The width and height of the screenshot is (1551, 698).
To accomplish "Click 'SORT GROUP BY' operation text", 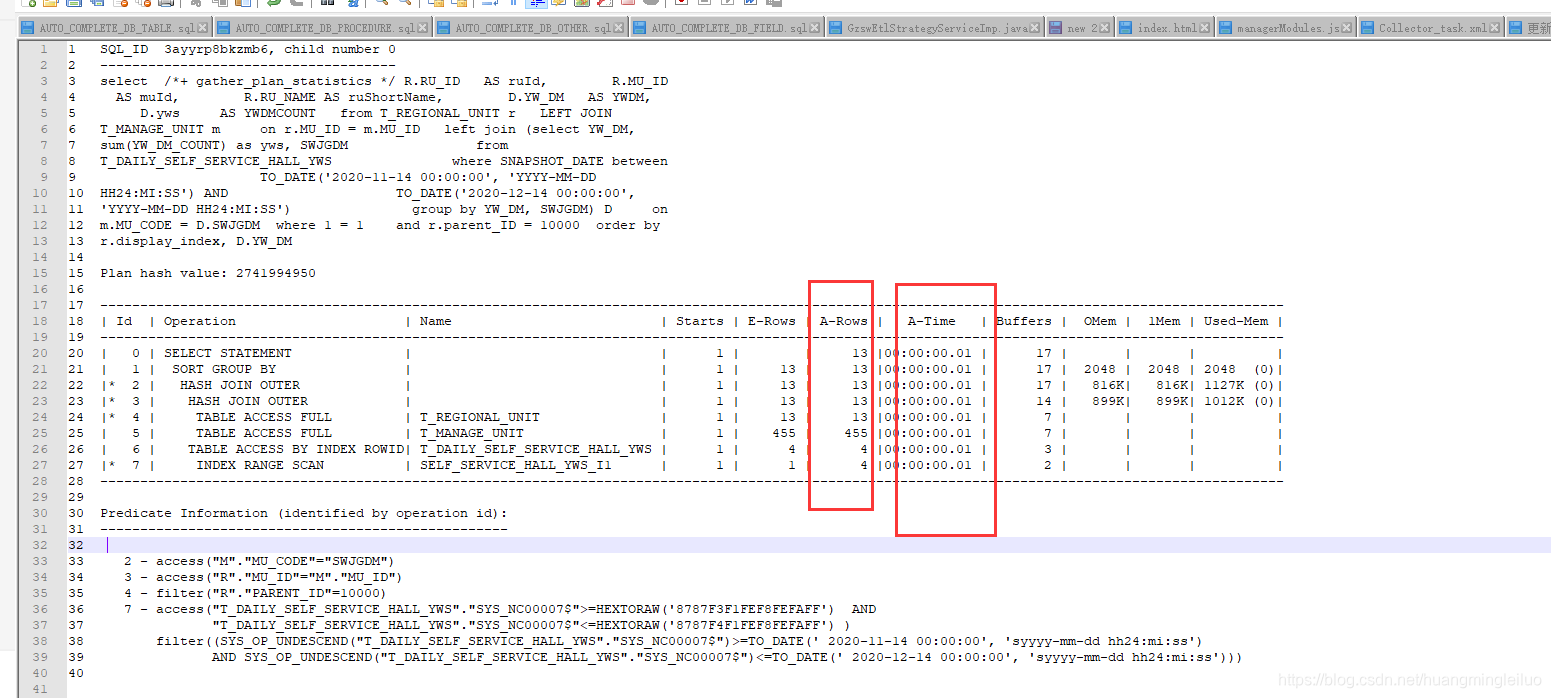I will point(224,369).
